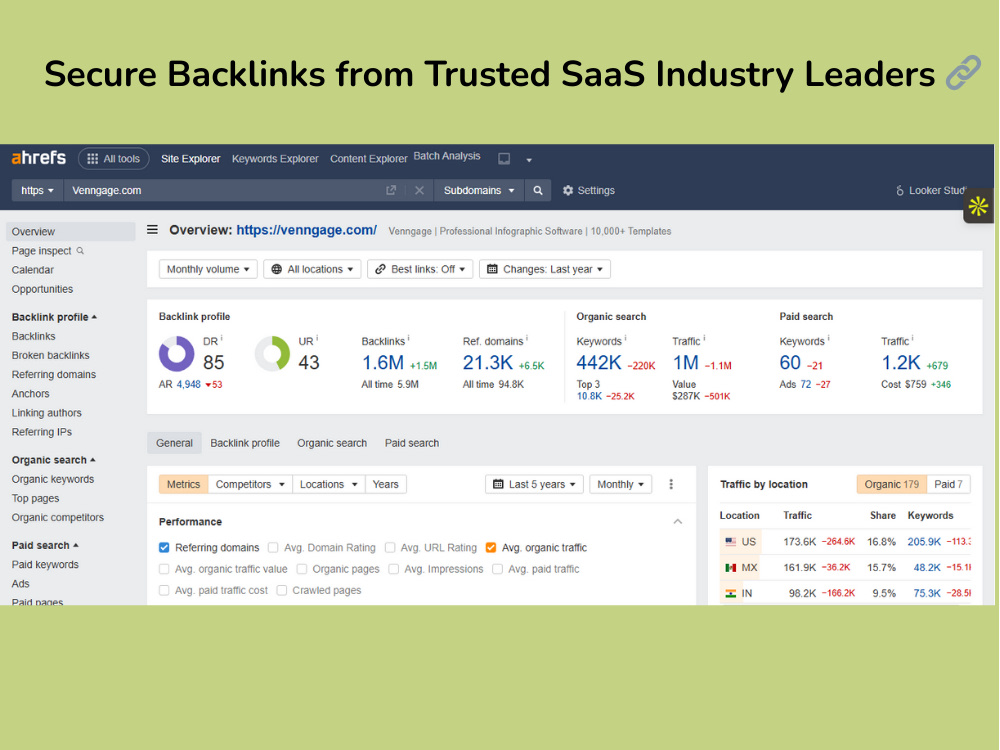This screenshot has width=1000, height=750.
Task: Click the ahrefs logo
Action: click(38, 158)
